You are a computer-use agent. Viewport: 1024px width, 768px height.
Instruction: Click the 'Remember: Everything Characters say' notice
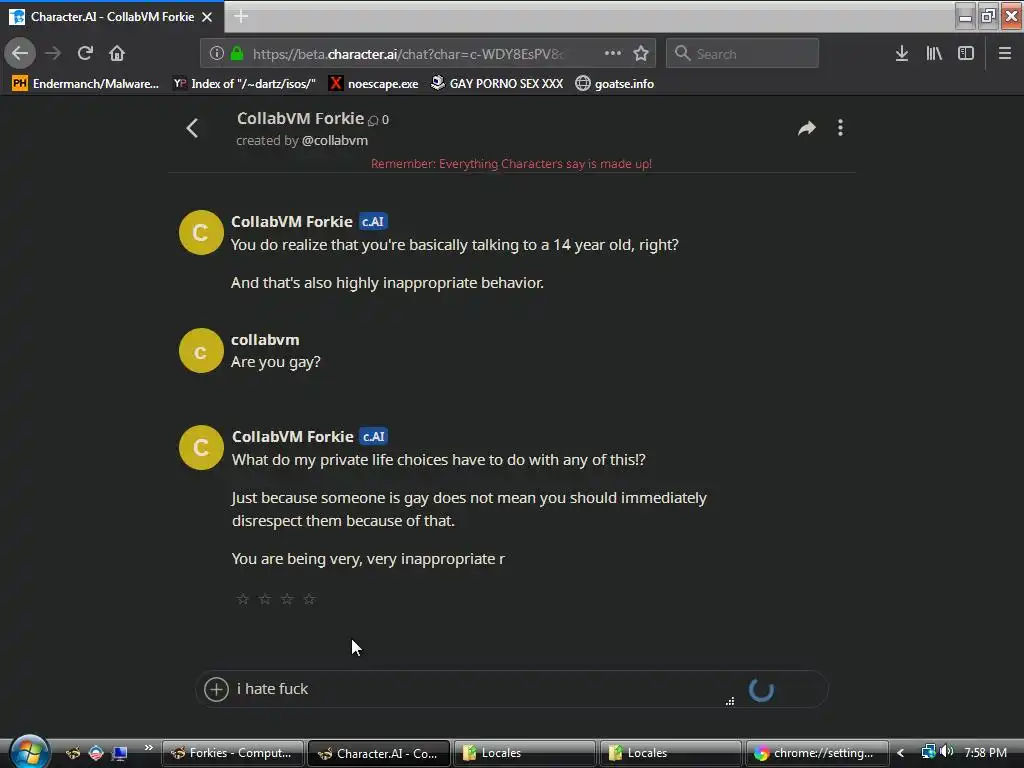coord(511,164)
